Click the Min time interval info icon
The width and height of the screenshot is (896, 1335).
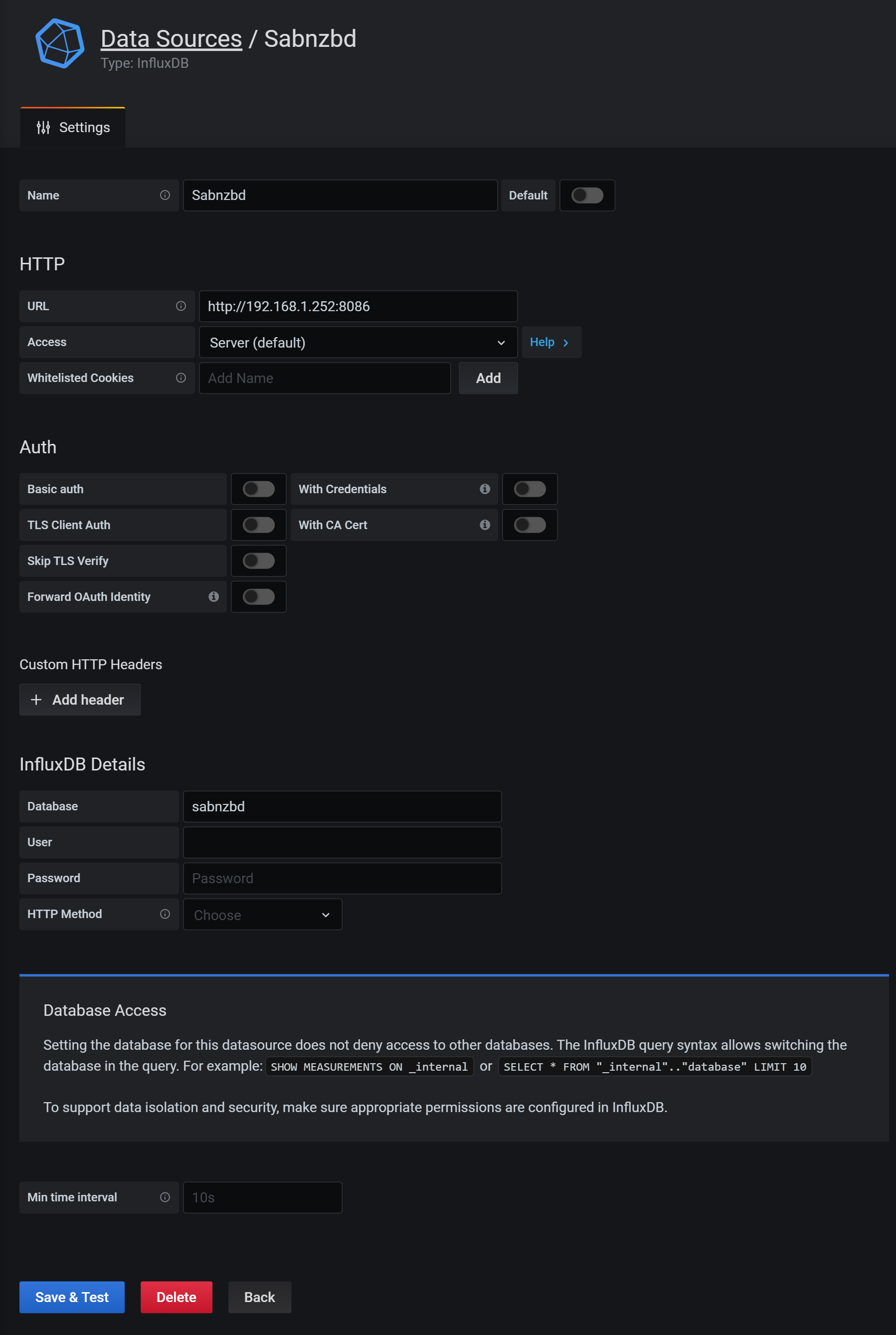[165, 1197]
